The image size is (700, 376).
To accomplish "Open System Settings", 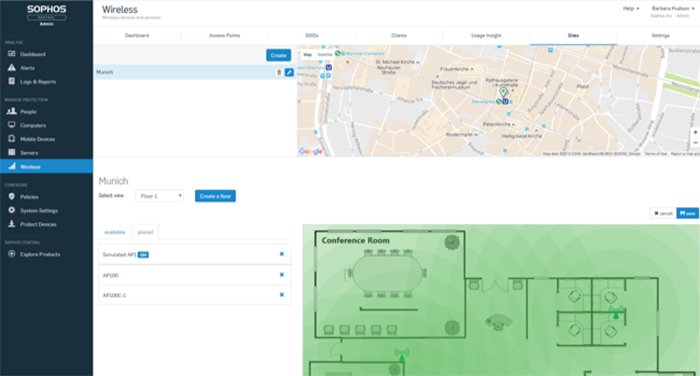I will click(x=38, y=210).
